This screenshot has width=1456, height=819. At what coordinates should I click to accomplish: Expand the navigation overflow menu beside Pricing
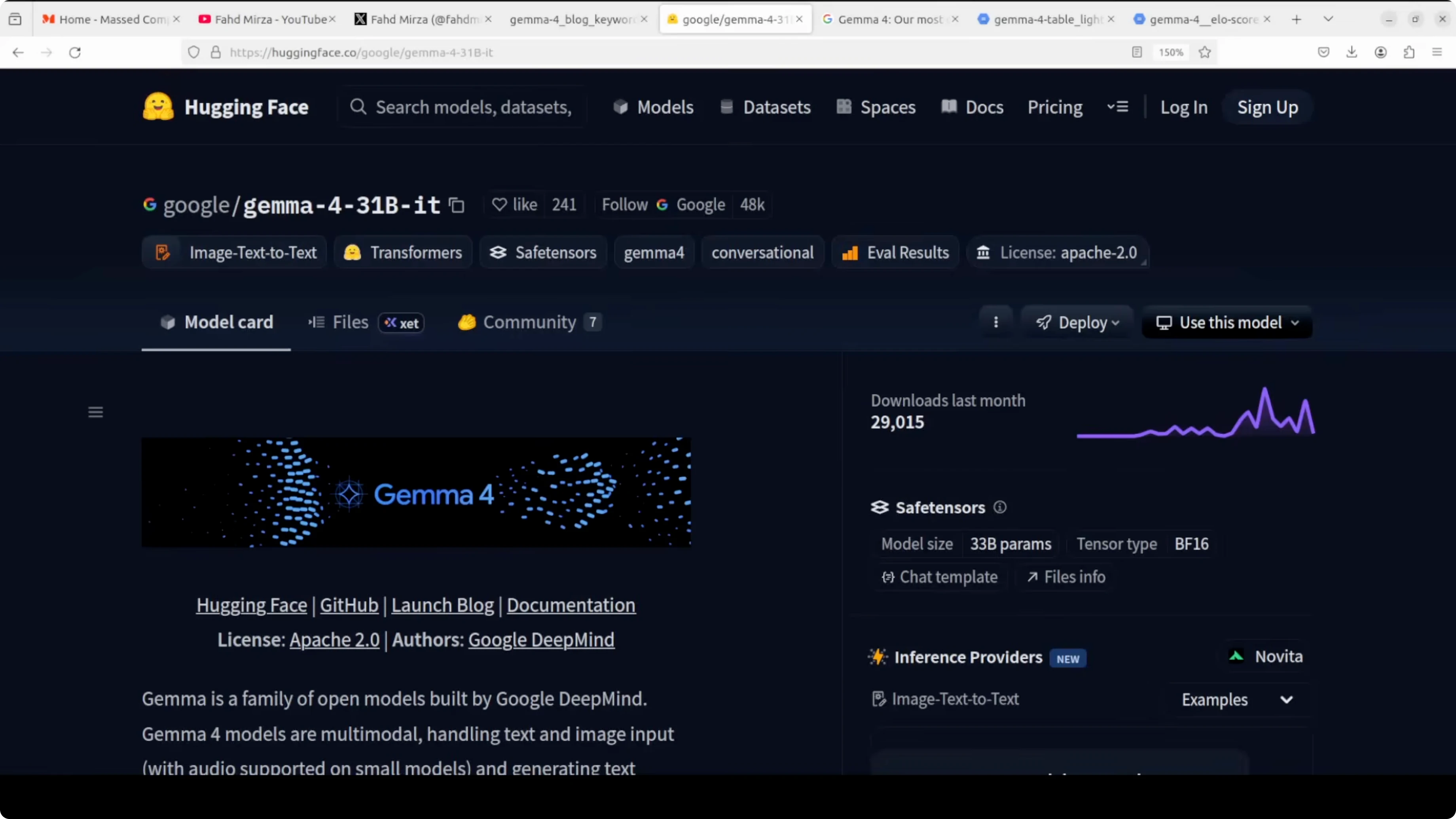(1117, 107)
